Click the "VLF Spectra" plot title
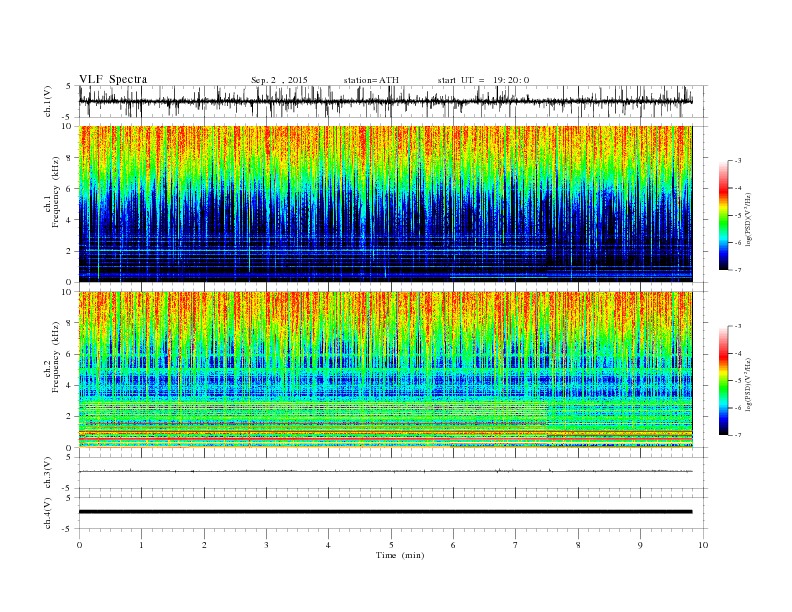Screen dimensions: 792x612 (113, 79)
